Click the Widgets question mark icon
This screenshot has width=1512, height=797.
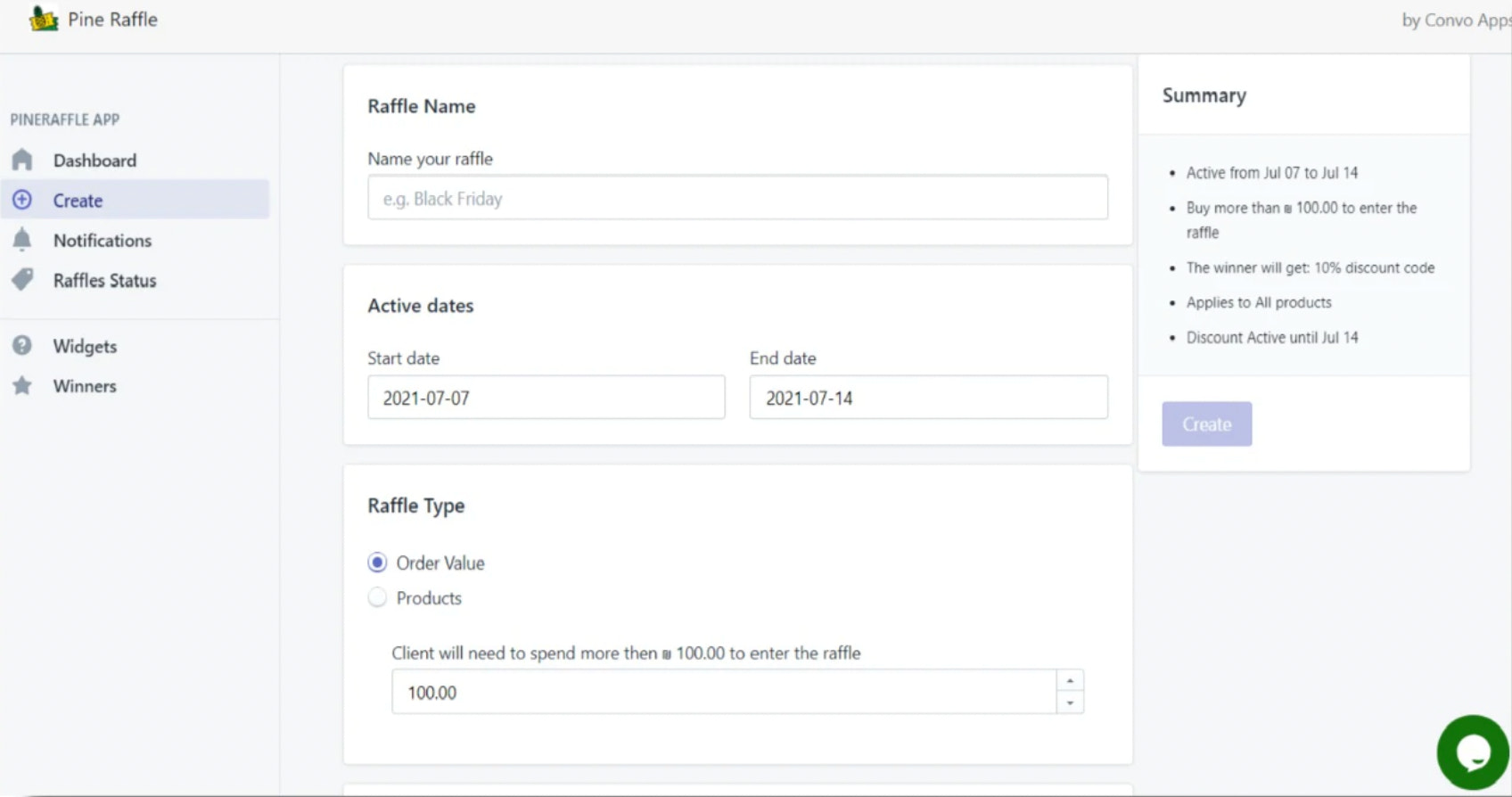(22, 346)
